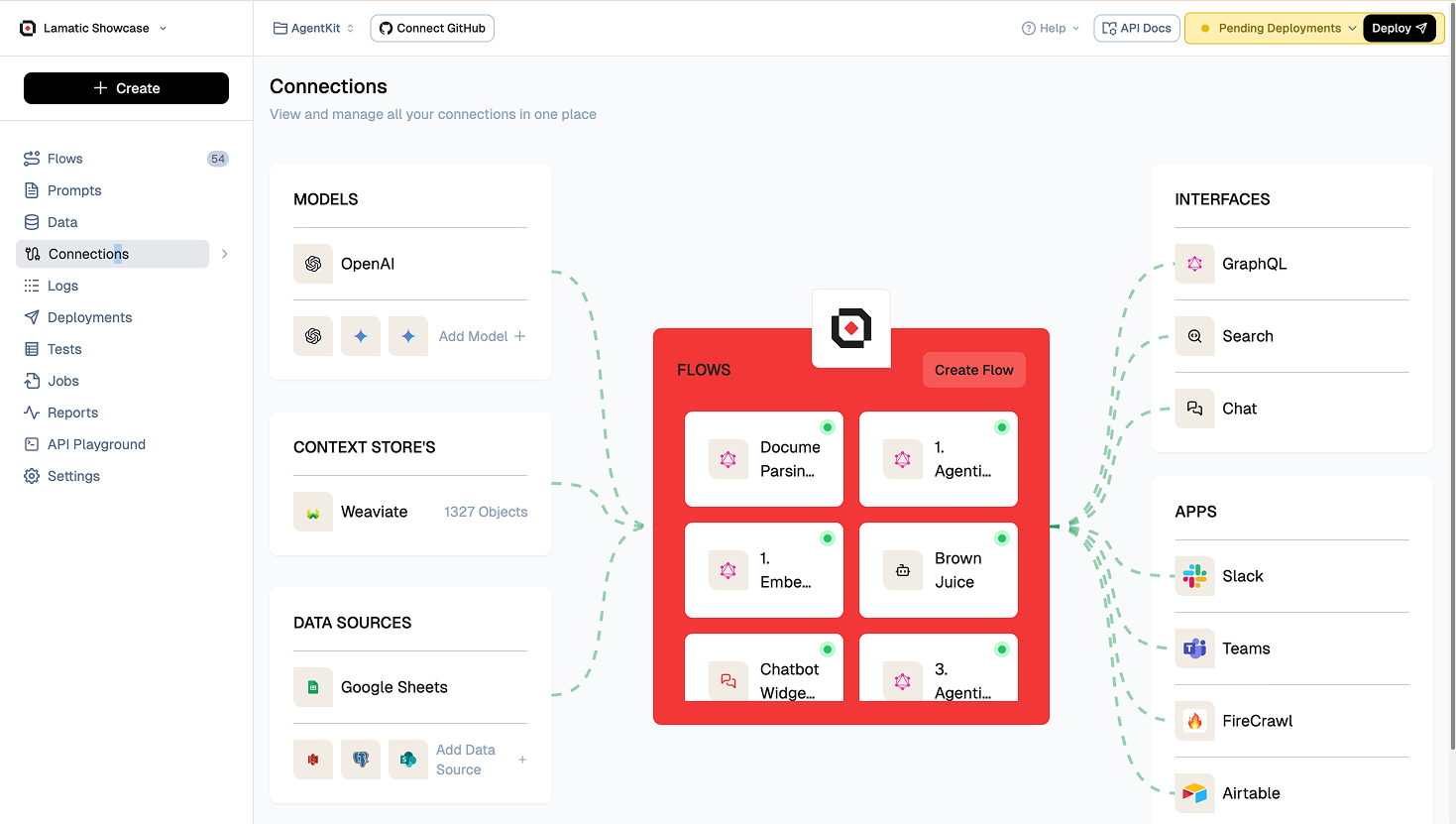
Task: Click the Microsoft Teams app icon
Action: [x=1194, y=648]
